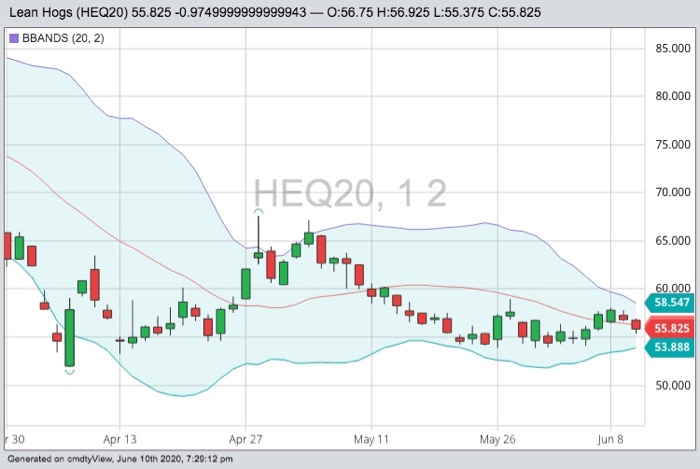Click the 70.000 price axis label
Screen dimensions: 700x469
(x=673, y=192)
